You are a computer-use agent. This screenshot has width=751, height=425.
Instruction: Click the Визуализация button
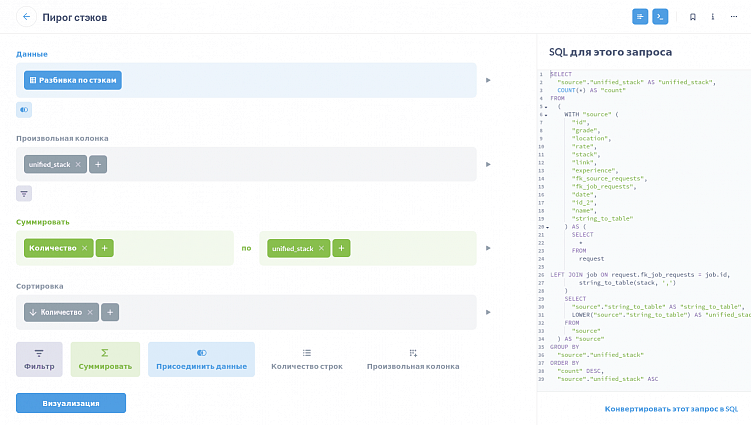[x=71, y=403]
